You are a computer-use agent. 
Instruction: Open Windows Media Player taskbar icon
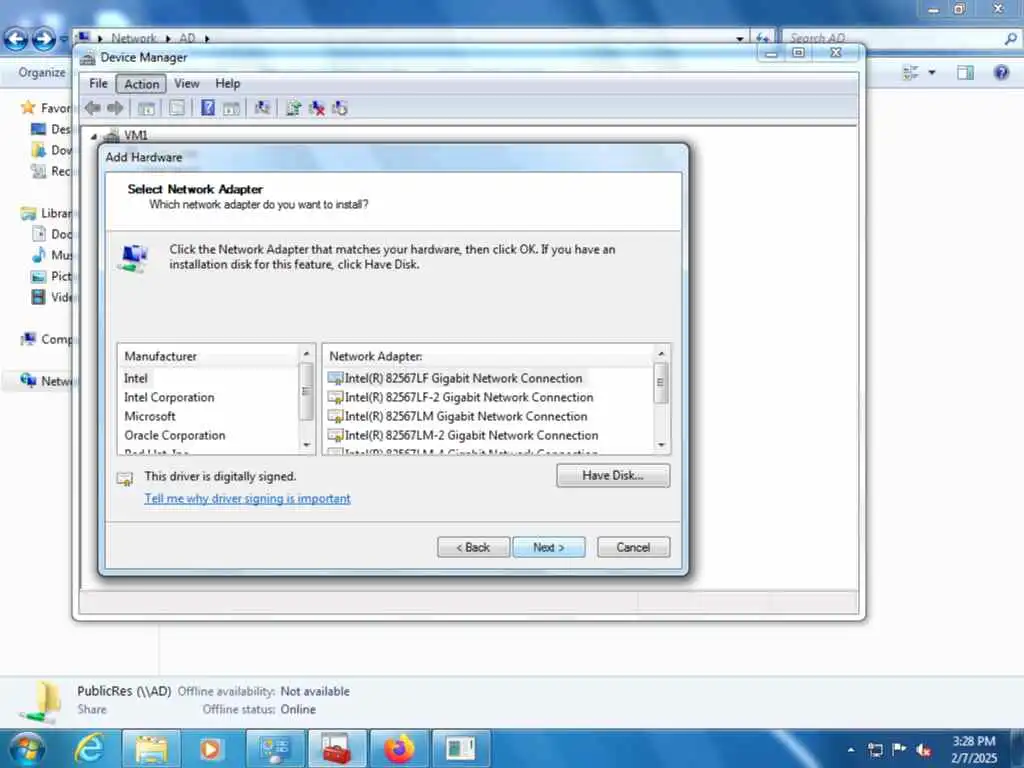[x=210, y=748]
